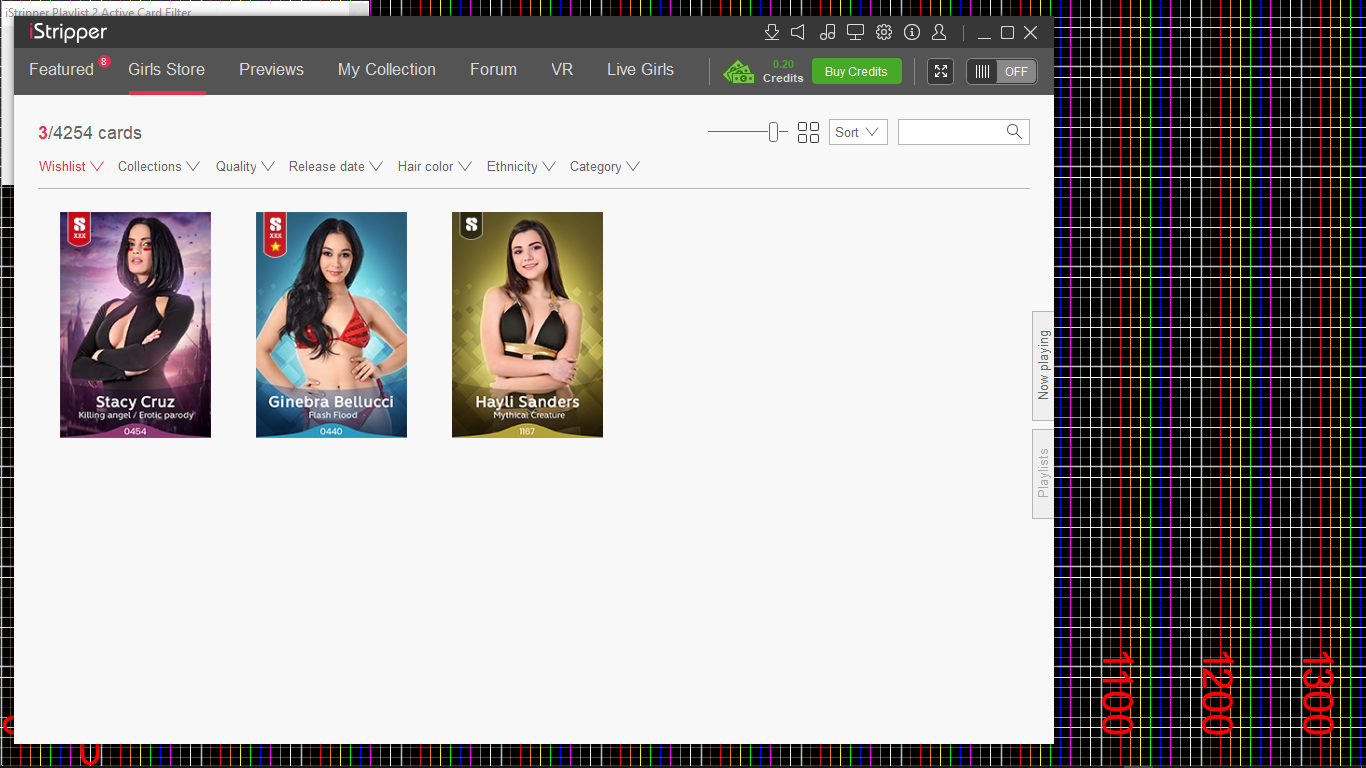Click the info circle icon
The width and height of the screenshot is (1366, 768).
911,32
